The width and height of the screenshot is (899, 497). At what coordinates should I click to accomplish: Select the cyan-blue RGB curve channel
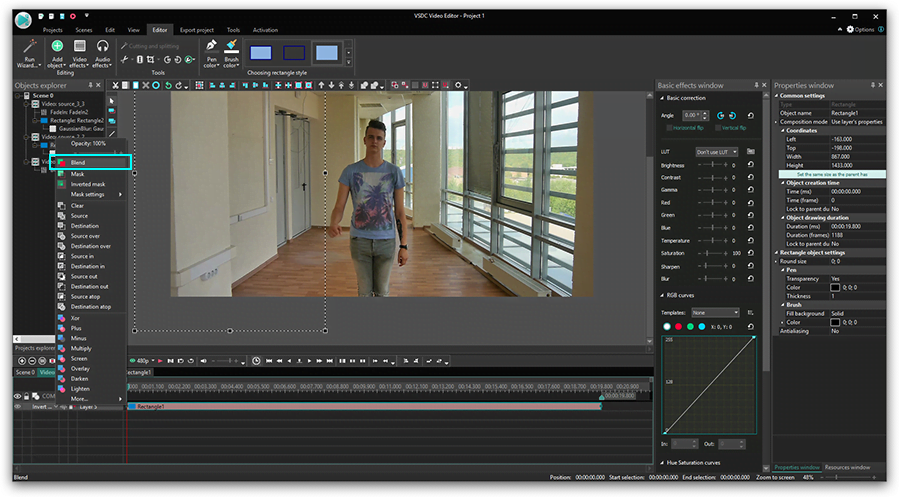click(x=701, y=326)
